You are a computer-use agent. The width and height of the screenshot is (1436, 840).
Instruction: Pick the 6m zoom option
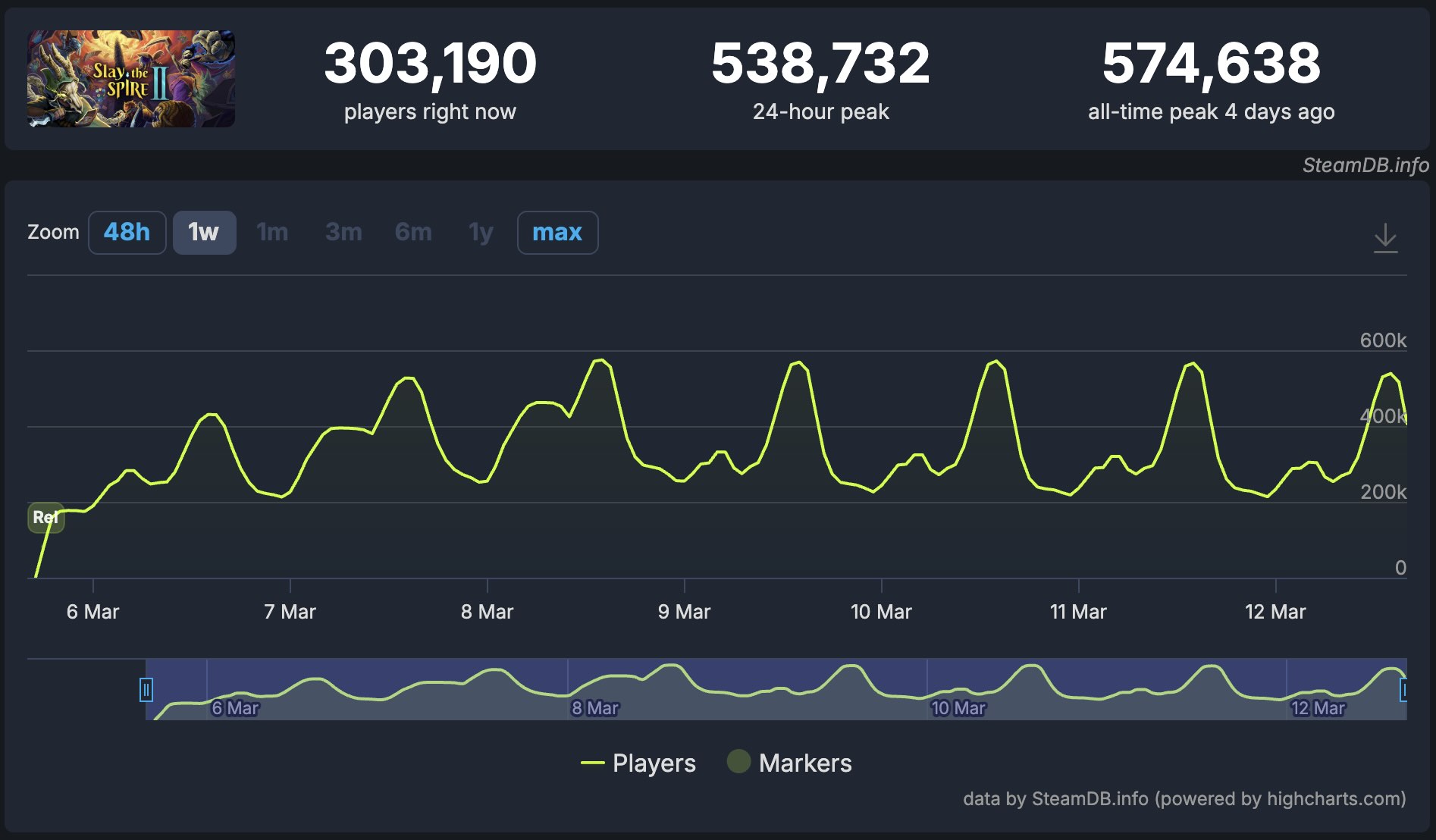[x=413, y=232]
